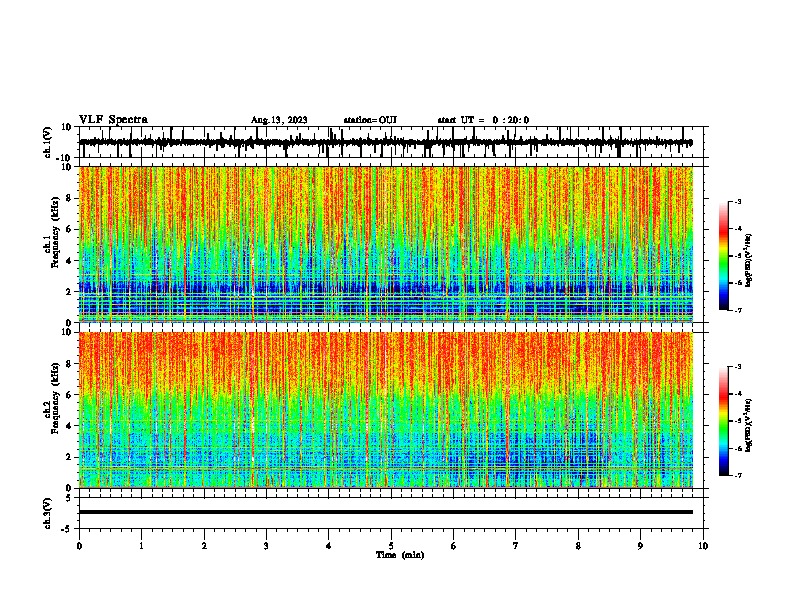Click the time axis tick label "7"
This screenshot has height=612, width=792.
(516, 546)
